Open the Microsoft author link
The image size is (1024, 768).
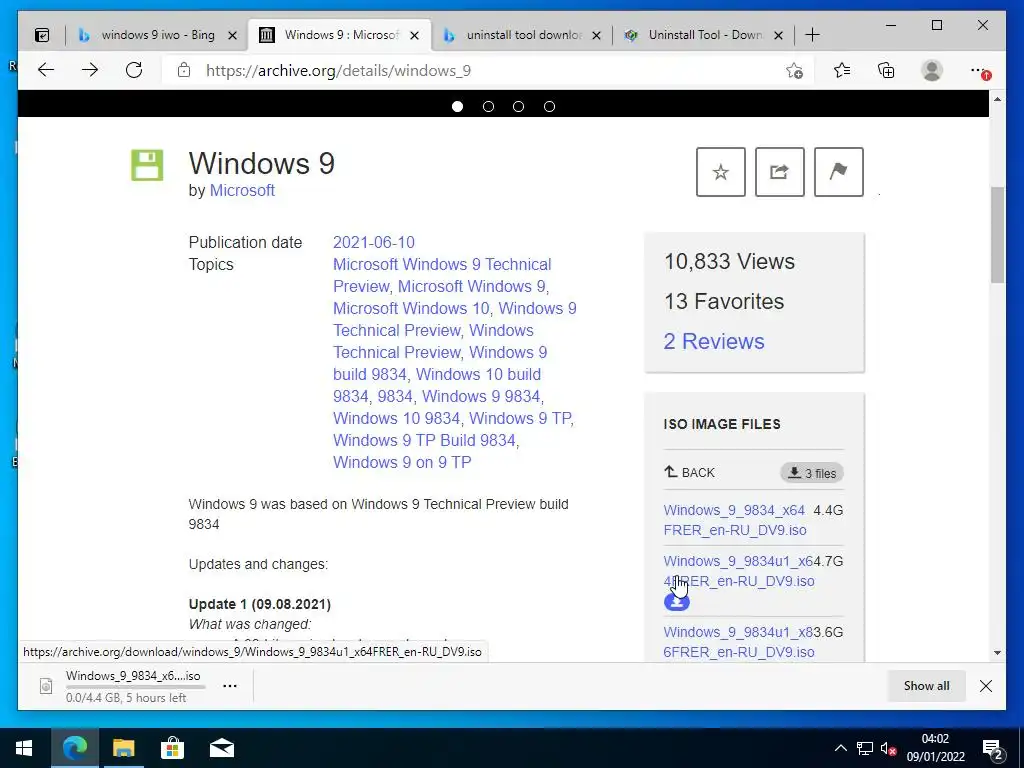[242, 191]
